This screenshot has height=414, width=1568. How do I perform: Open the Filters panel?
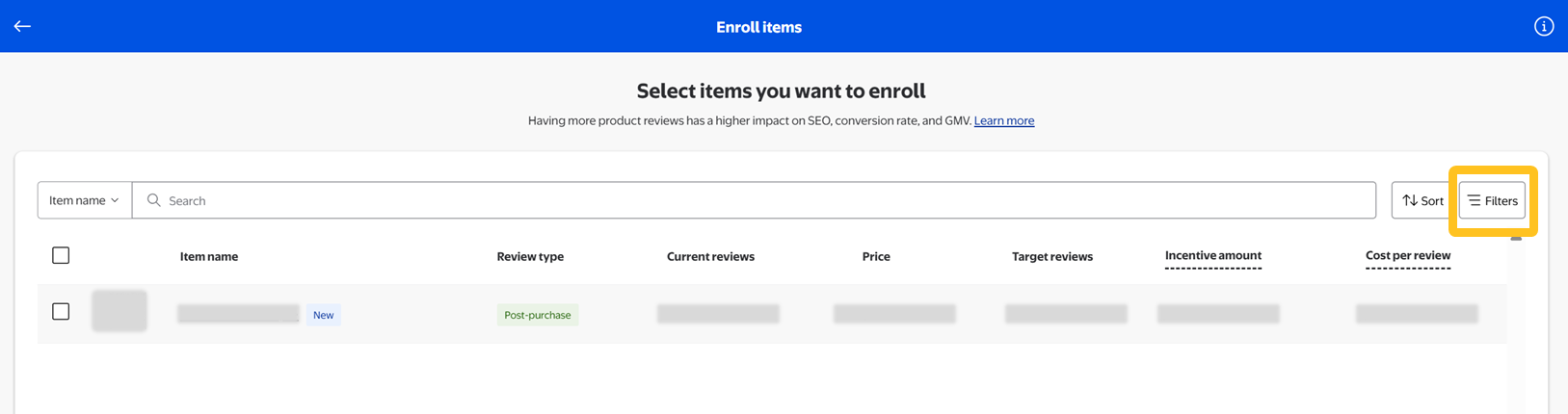pos(1492,200)
